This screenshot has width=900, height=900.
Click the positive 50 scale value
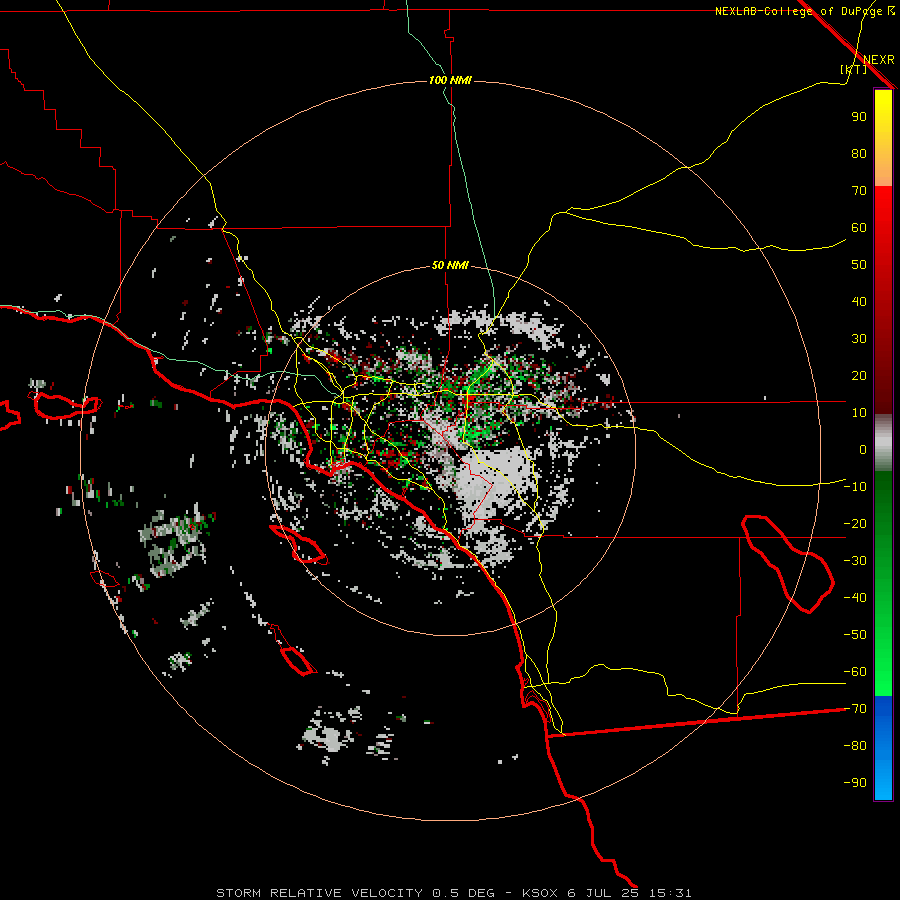(x=859, y=265)
